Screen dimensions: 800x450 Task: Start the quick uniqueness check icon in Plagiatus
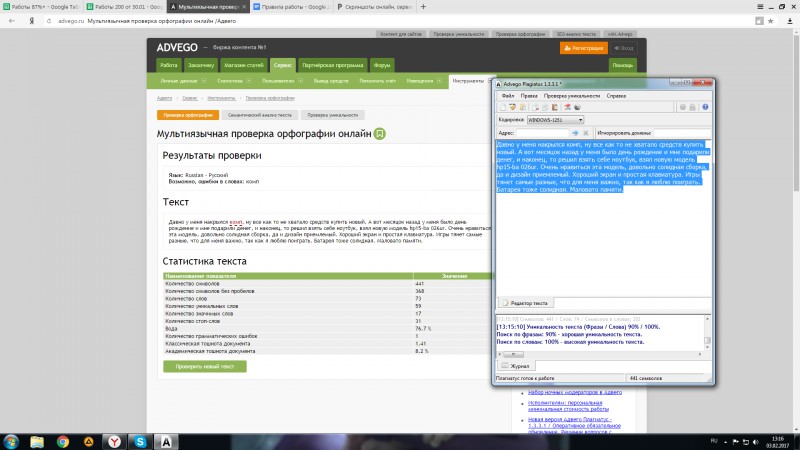(x=567, y=107)
